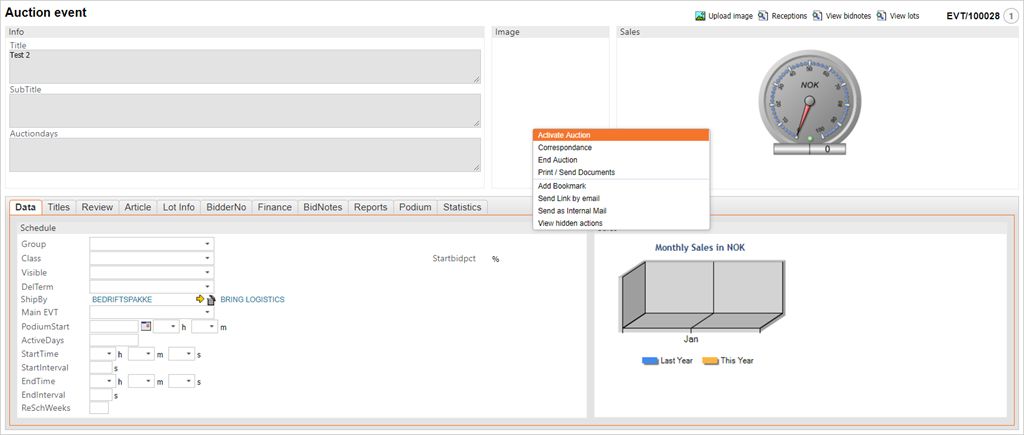Choose End Auction in the context menu

point(557,160)
